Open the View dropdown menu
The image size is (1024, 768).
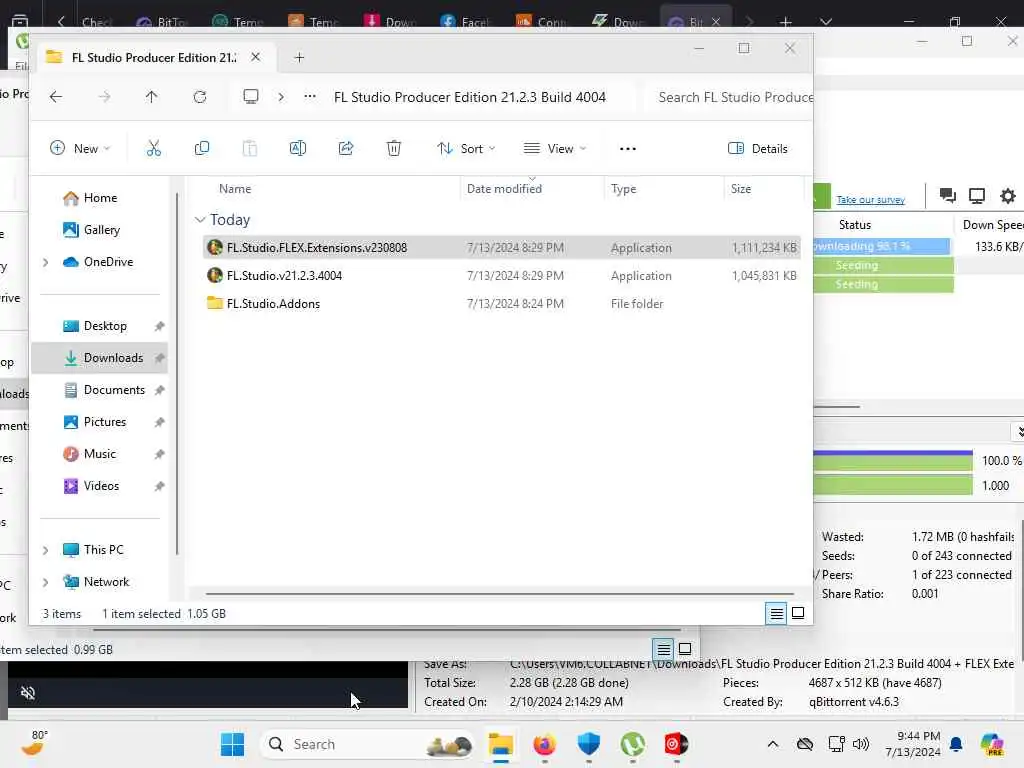pos(555,149)
